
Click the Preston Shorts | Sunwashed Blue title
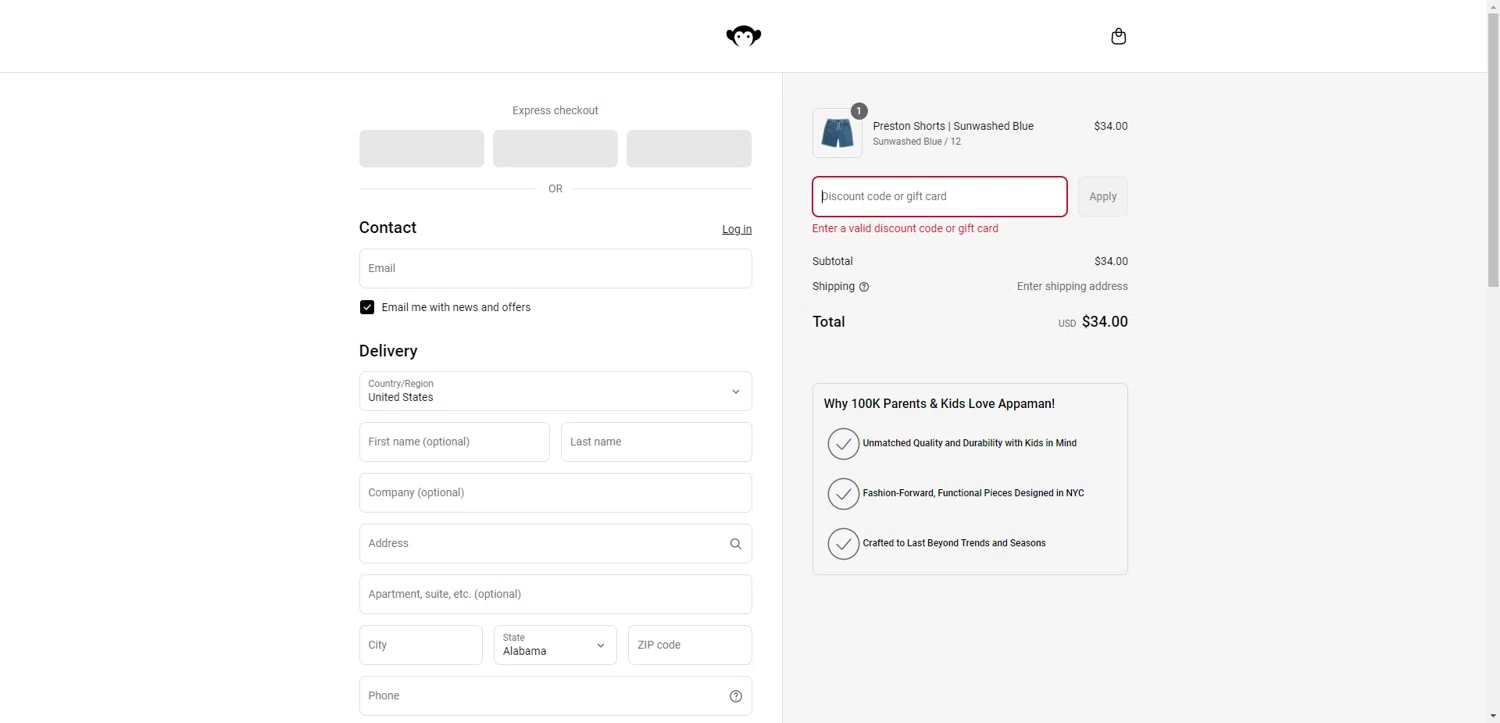[x=953, y=126]
